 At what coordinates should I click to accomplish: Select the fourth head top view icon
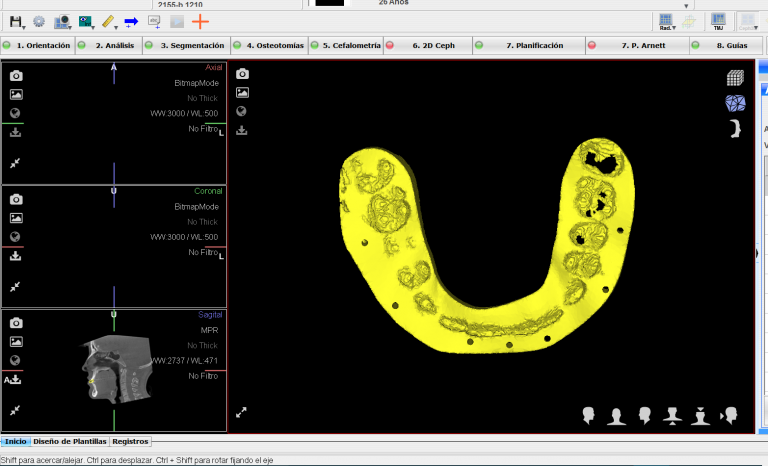click(x=672, y=416)
